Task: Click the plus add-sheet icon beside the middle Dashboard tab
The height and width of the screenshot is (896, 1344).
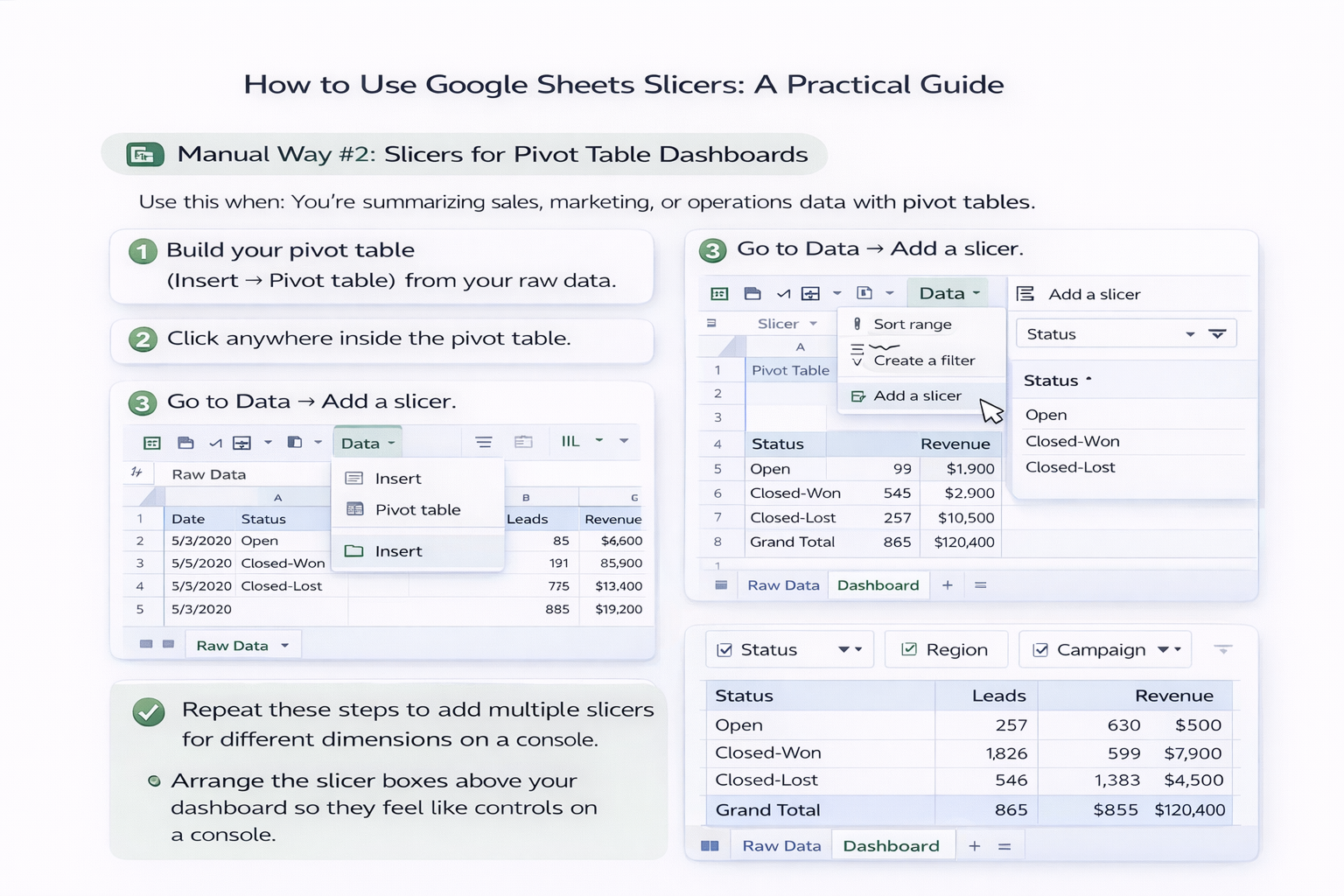Action: tap(948, 584)
